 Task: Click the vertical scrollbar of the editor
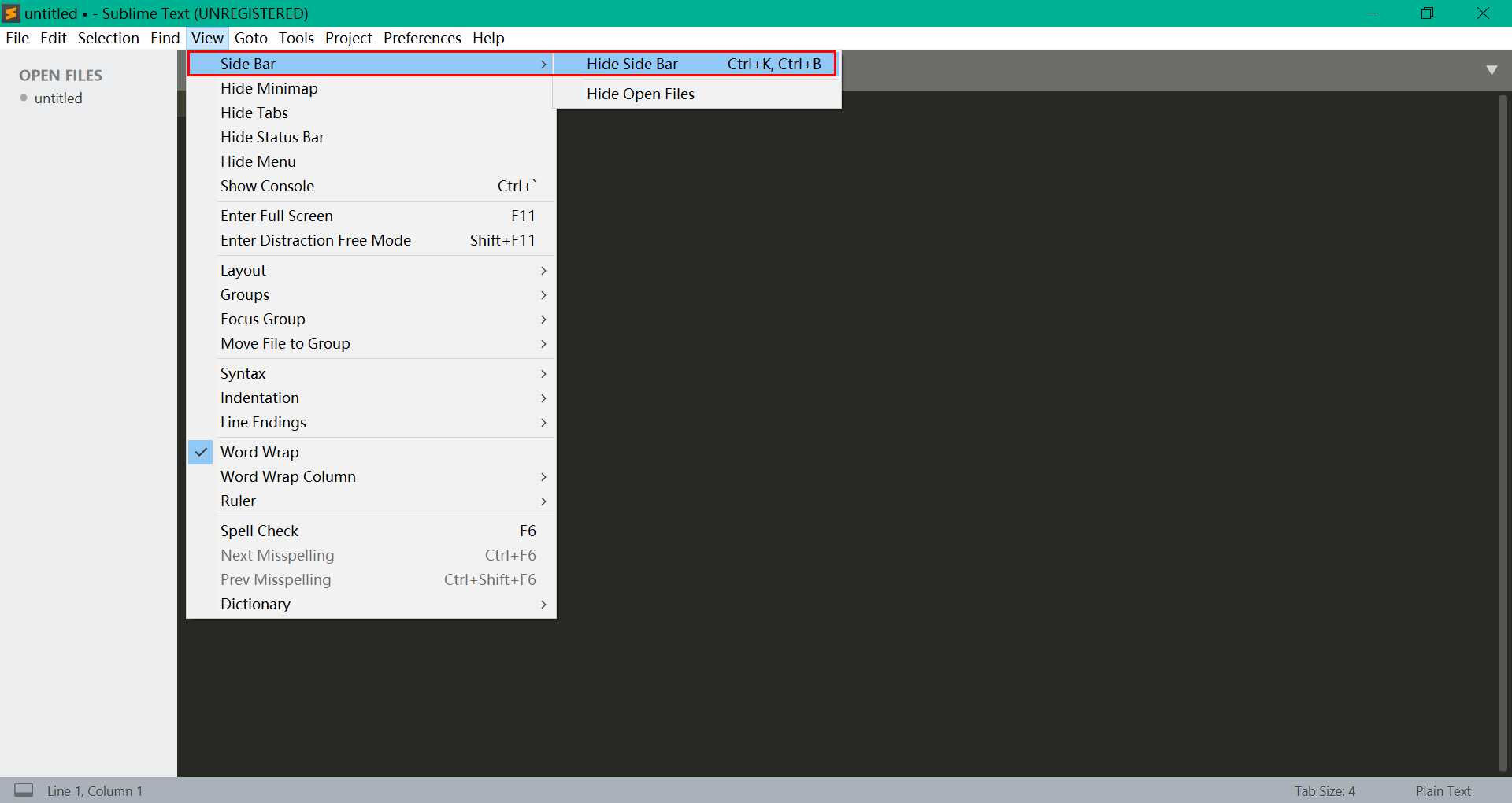(x=1503, y=433)
